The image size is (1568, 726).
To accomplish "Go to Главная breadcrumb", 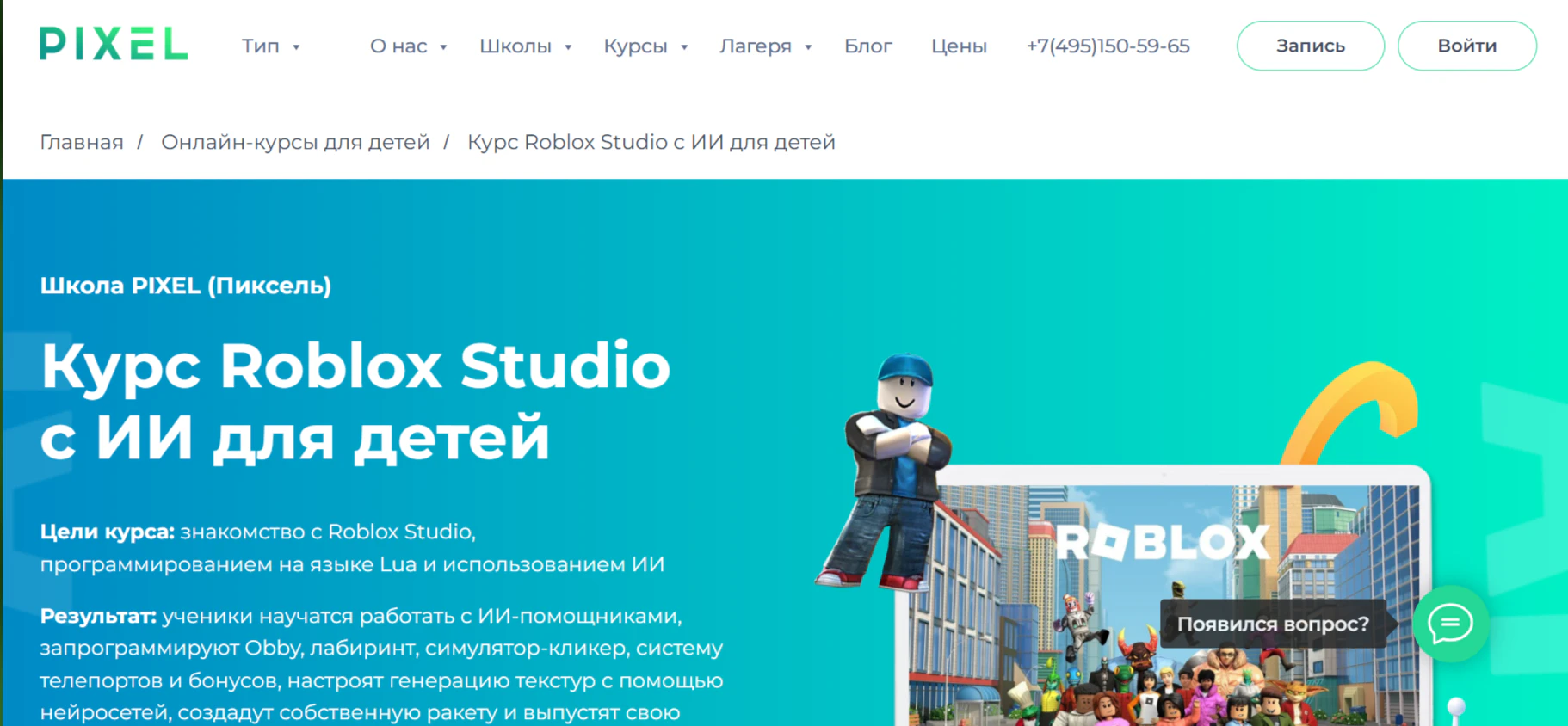I will [x=82, y=142].
